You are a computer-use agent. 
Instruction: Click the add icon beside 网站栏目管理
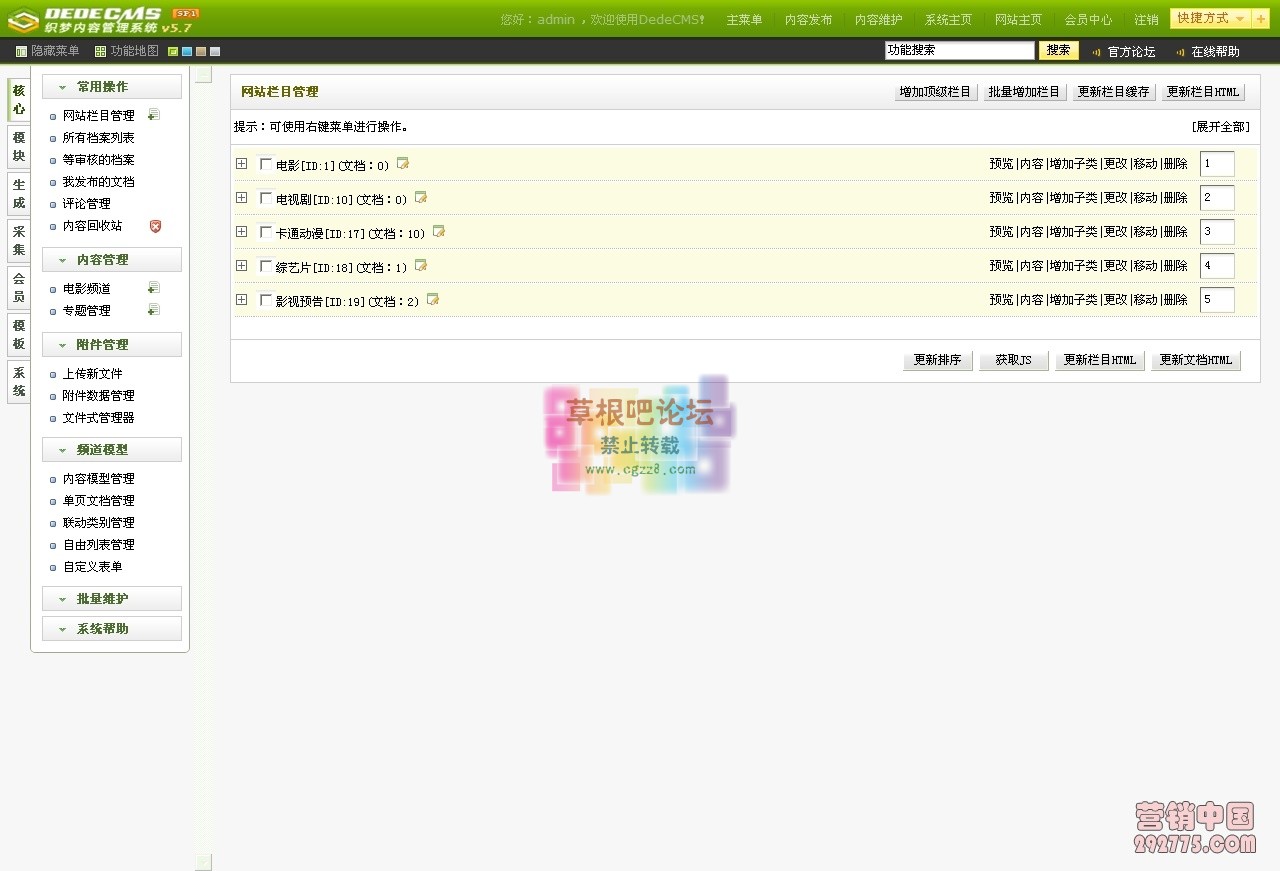(153, 115)
